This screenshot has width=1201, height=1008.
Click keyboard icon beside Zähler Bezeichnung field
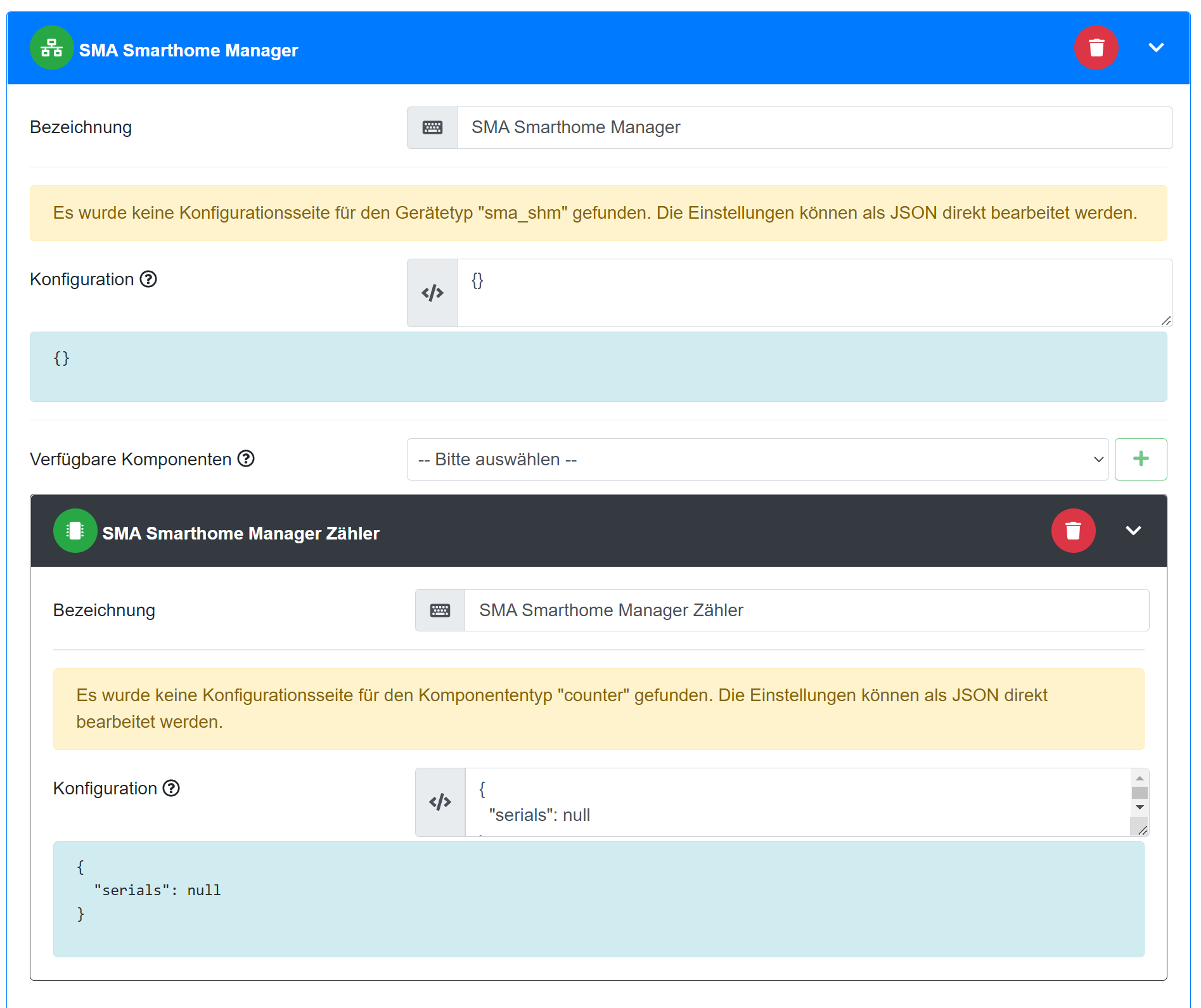pos(440,611)
